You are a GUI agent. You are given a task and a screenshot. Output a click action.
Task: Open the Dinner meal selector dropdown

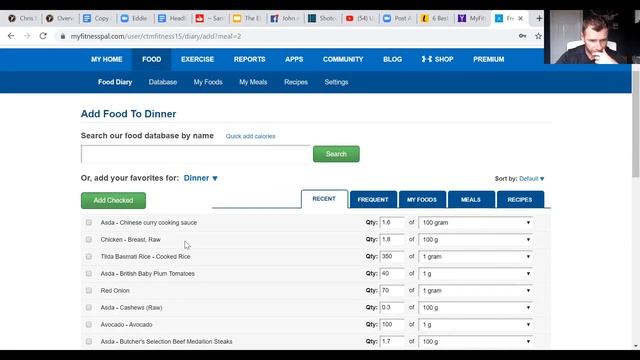[200, 178]
